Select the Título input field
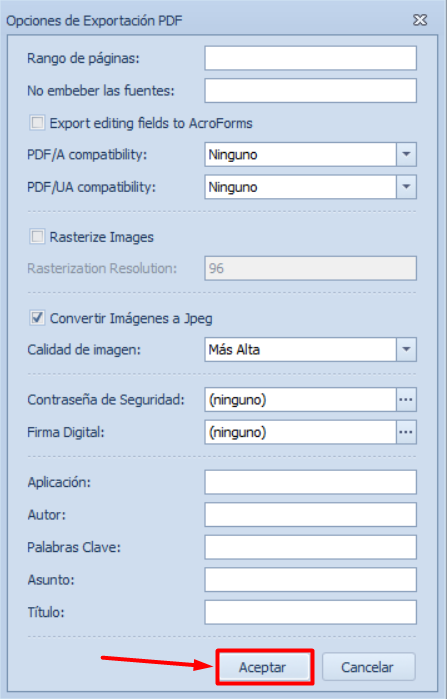 (311, 612)
